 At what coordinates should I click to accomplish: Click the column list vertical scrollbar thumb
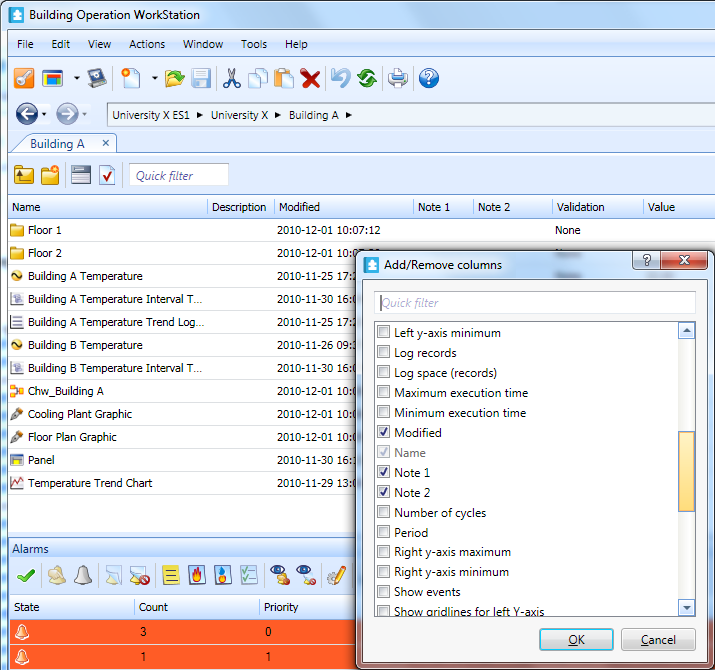point(686,471)
